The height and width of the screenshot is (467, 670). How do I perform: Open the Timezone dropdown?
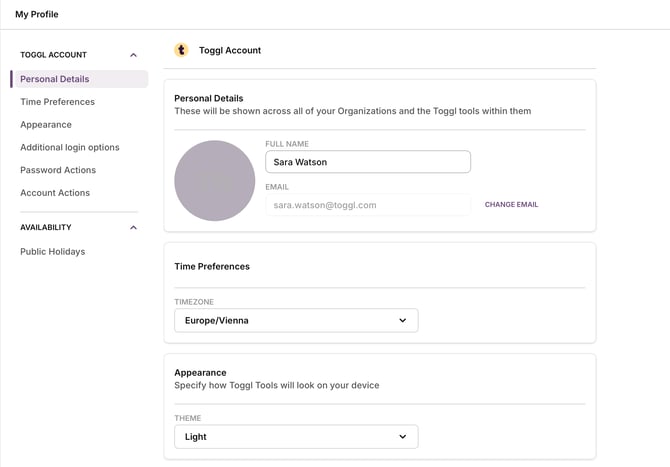(x=295, y=321)
